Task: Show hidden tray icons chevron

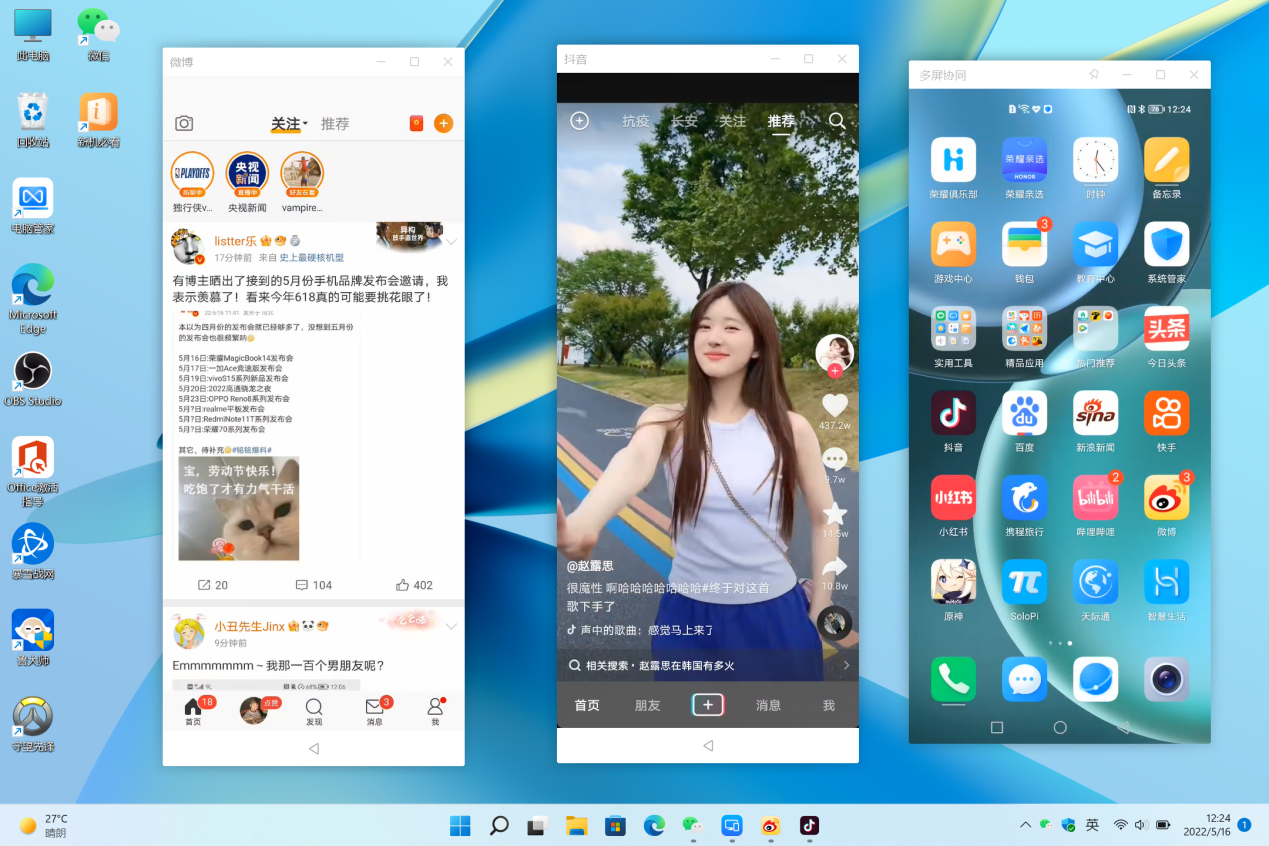Action: 1025,825
